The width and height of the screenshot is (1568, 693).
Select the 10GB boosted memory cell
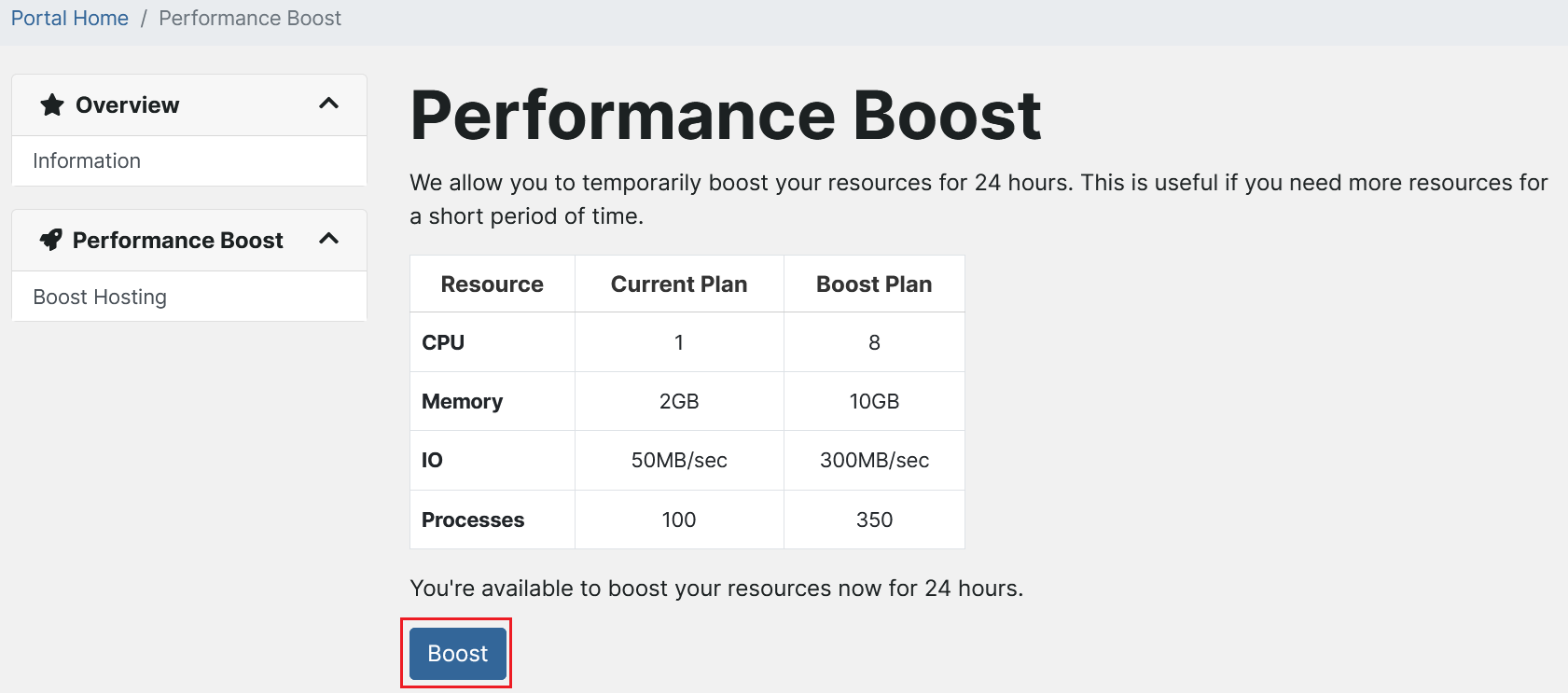point(873,401)
